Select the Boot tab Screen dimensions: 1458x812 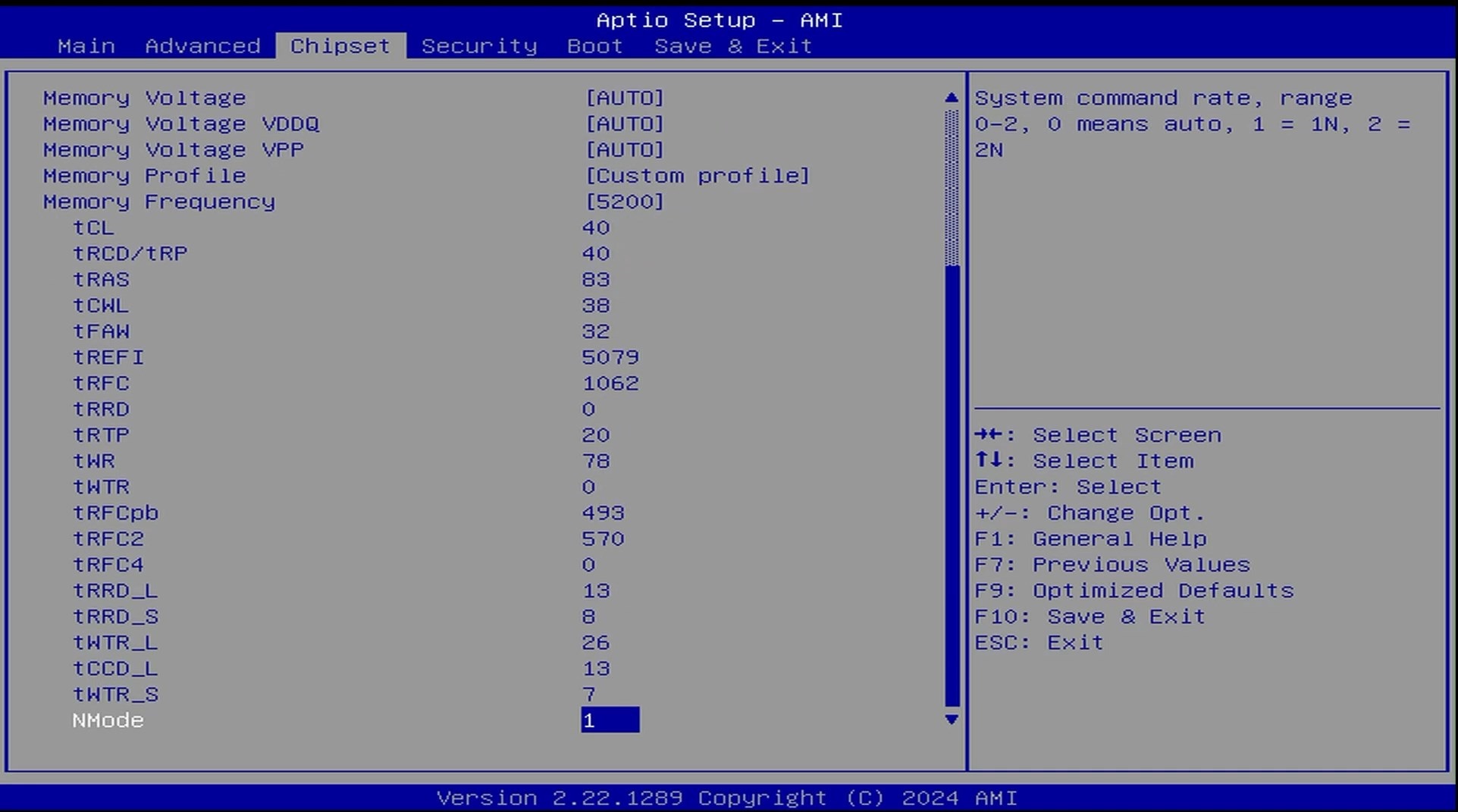595,46
